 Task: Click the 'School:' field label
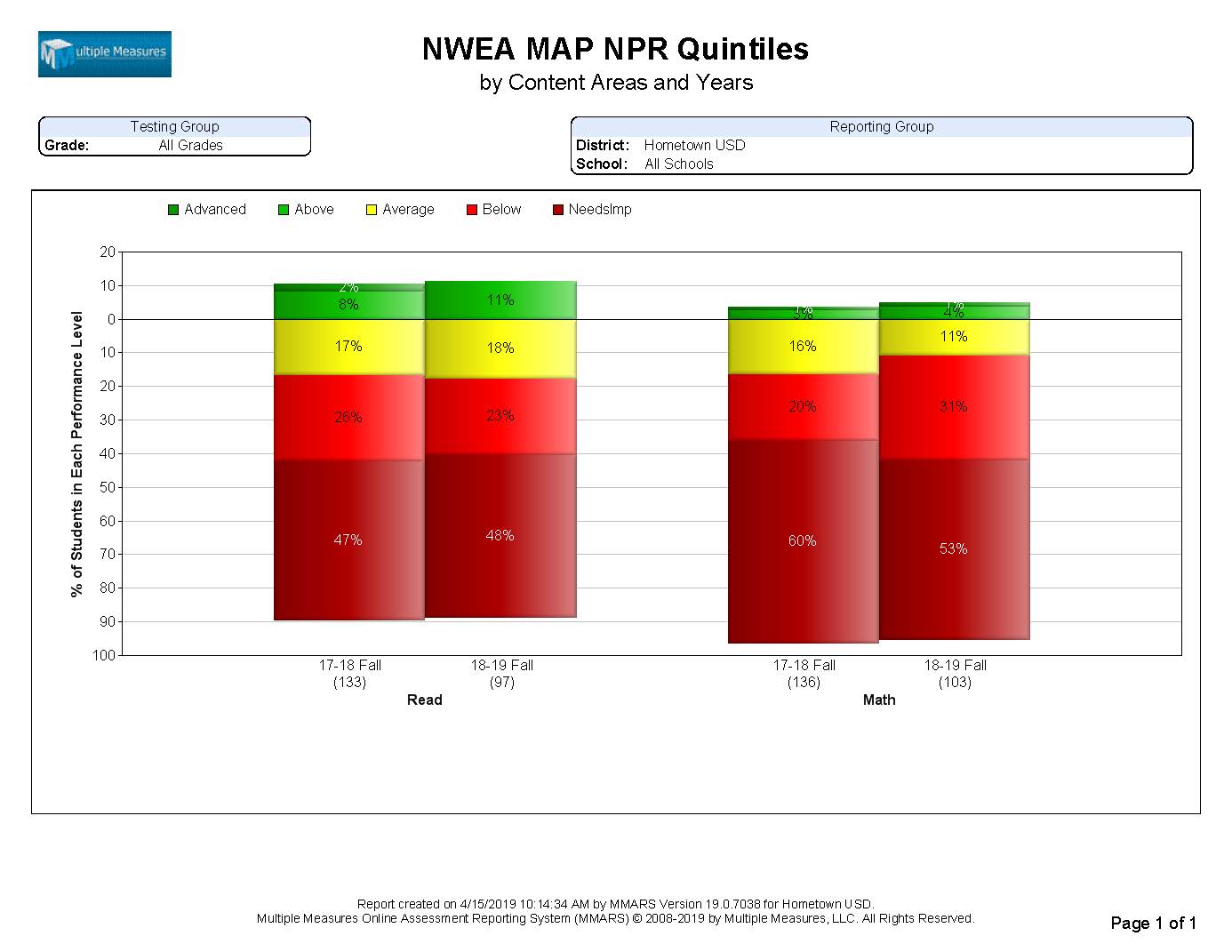tap(602, 164)
